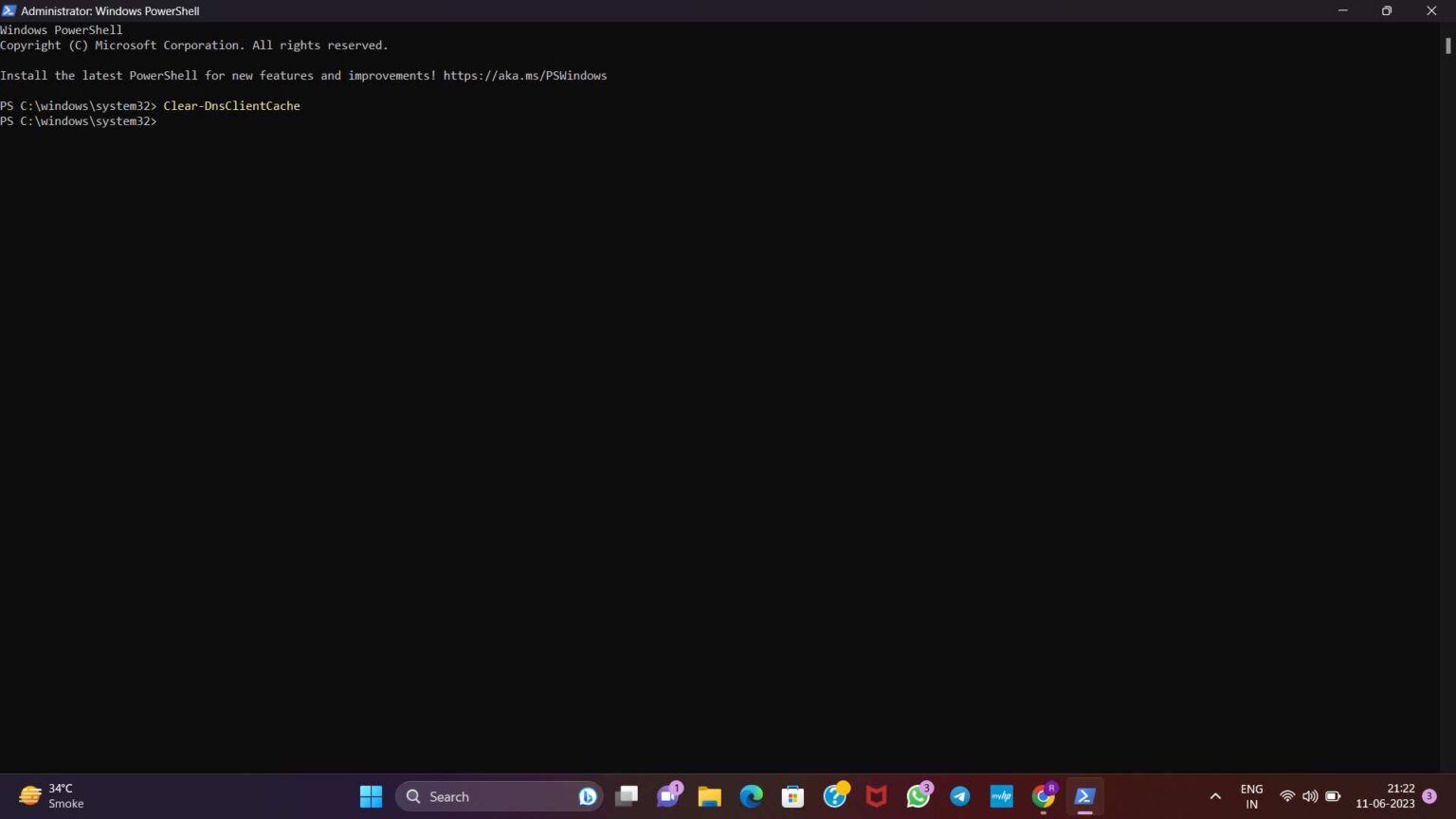
Task: Open the Microsoft Store
Action: point(792,796)
